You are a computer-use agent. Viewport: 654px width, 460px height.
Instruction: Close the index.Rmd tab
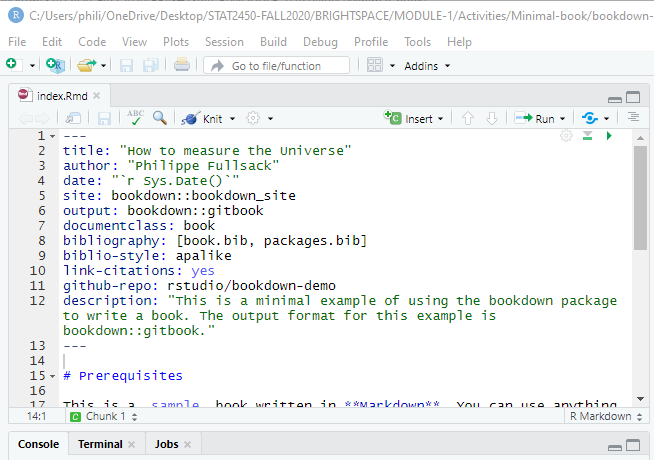point(96,96)
